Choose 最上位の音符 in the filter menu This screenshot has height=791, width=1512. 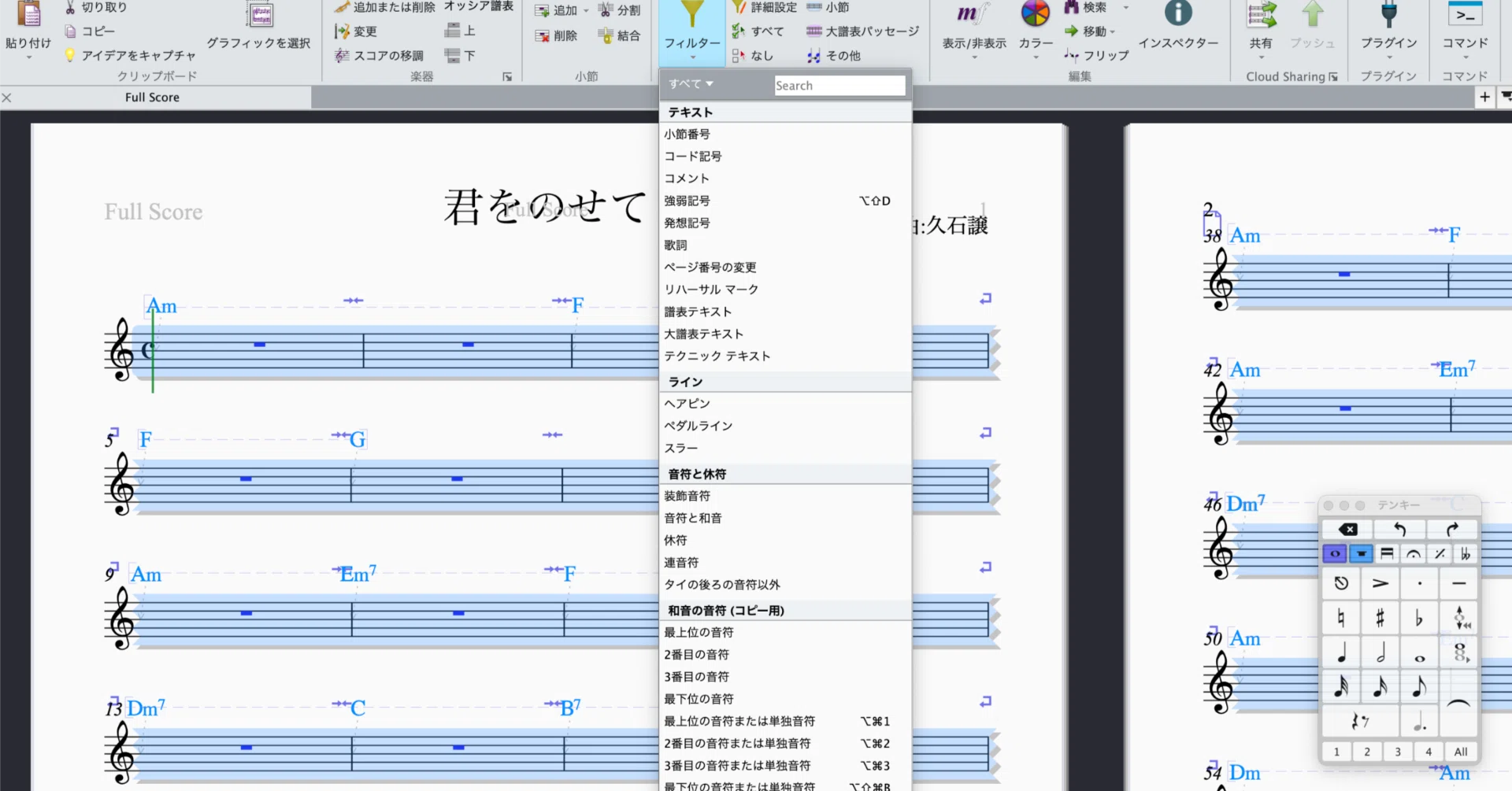(x=785, y=632)
